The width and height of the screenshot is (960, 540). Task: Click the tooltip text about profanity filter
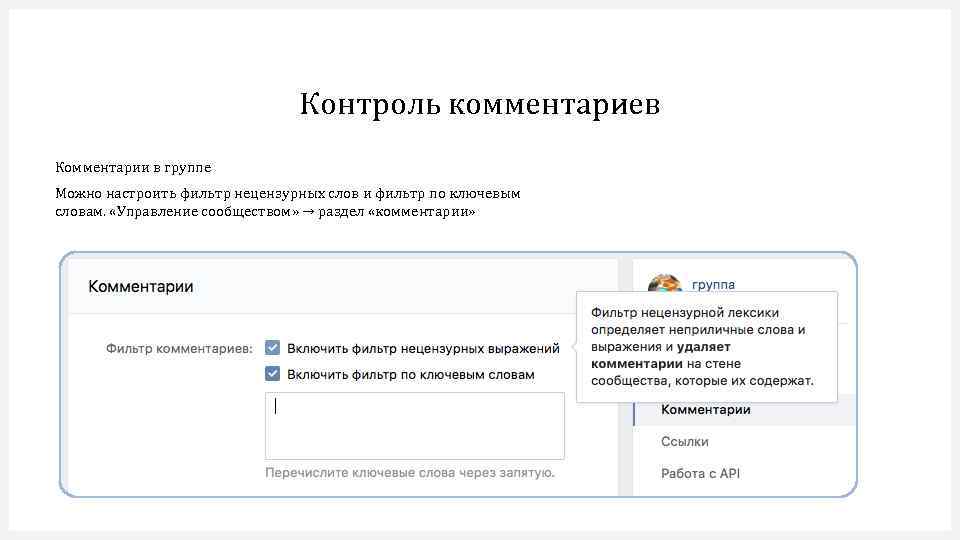(x=702, y=347)
